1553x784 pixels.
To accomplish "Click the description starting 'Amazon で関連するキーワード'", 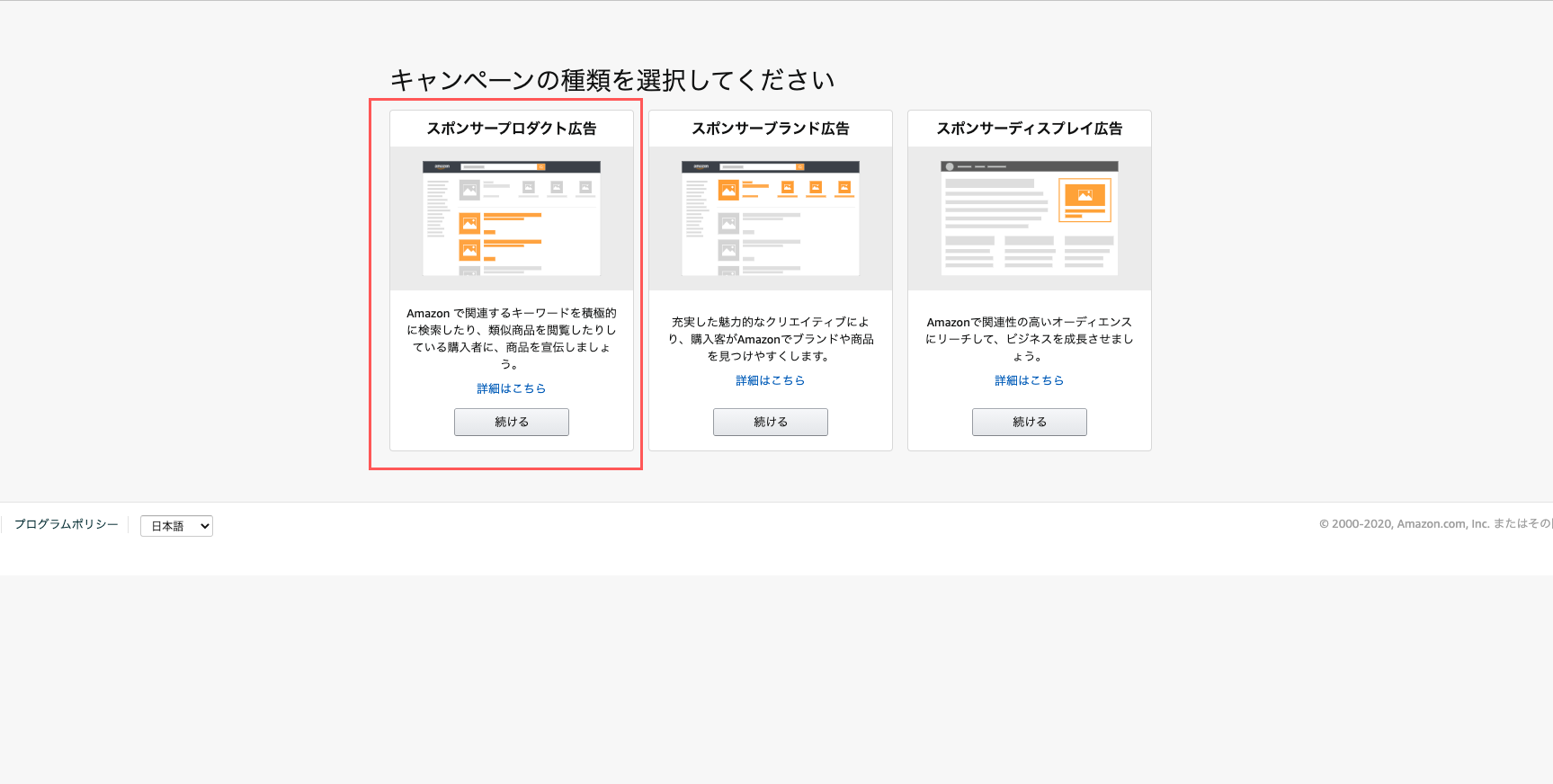I will [512, 338].
